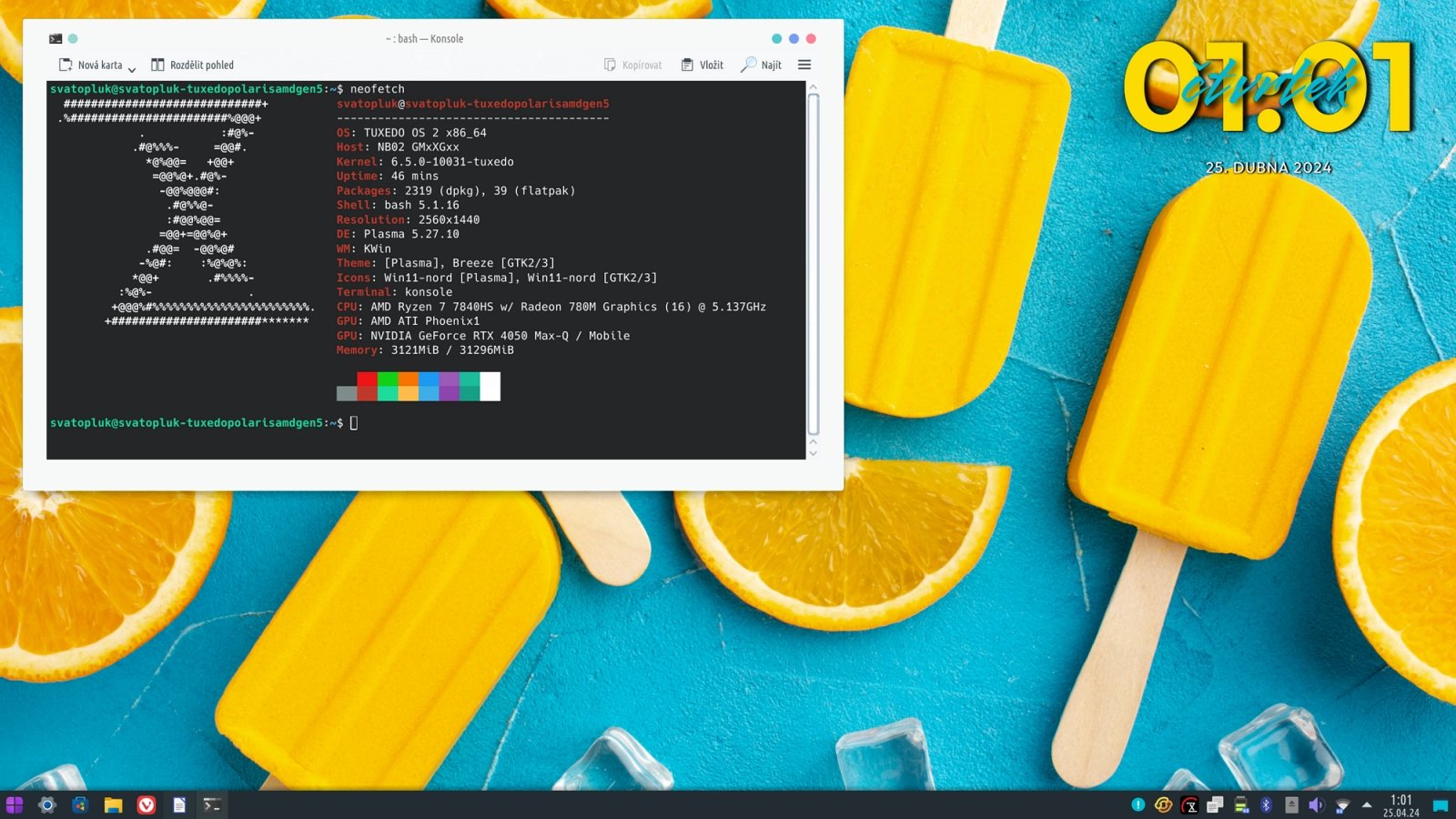Click the white color block in neofetch palette
Image resolution: width=1456 pixels, height=819 pixels.
pyautogui.click(x=490, y=386)
